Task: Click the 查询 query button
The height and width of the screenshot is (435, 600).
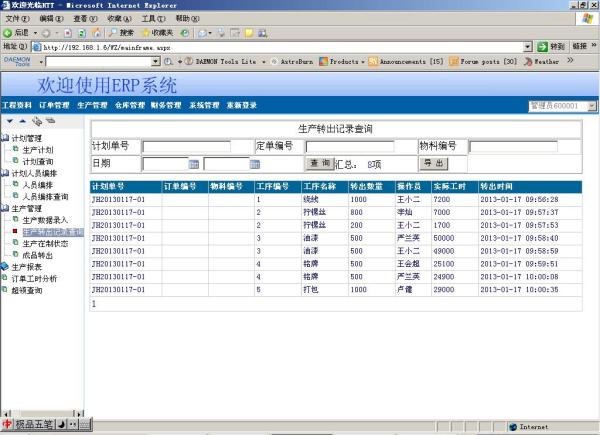Action: pyautogui.click(x=319, y=163)
